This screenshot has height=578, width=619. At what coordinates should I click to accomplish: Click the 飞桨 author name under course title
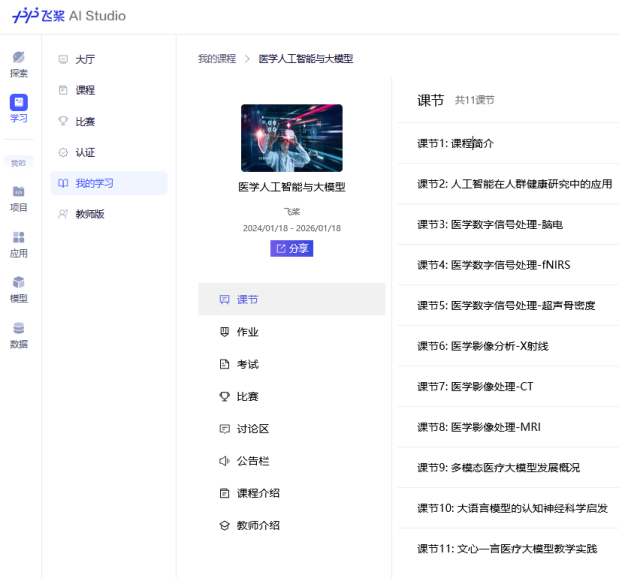[x=292, y=212]
